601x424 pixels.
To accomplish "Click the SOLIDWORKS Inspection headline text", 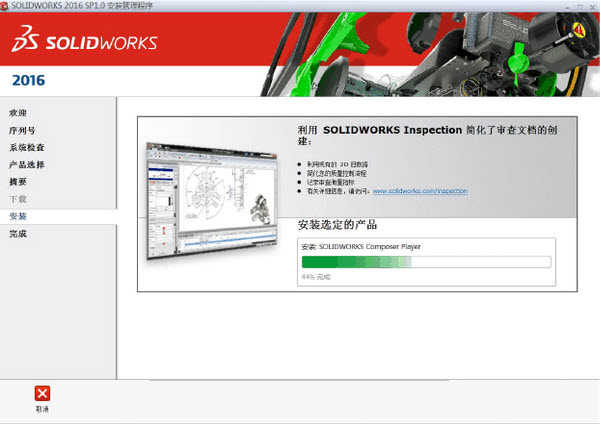I will click(427, 135).
